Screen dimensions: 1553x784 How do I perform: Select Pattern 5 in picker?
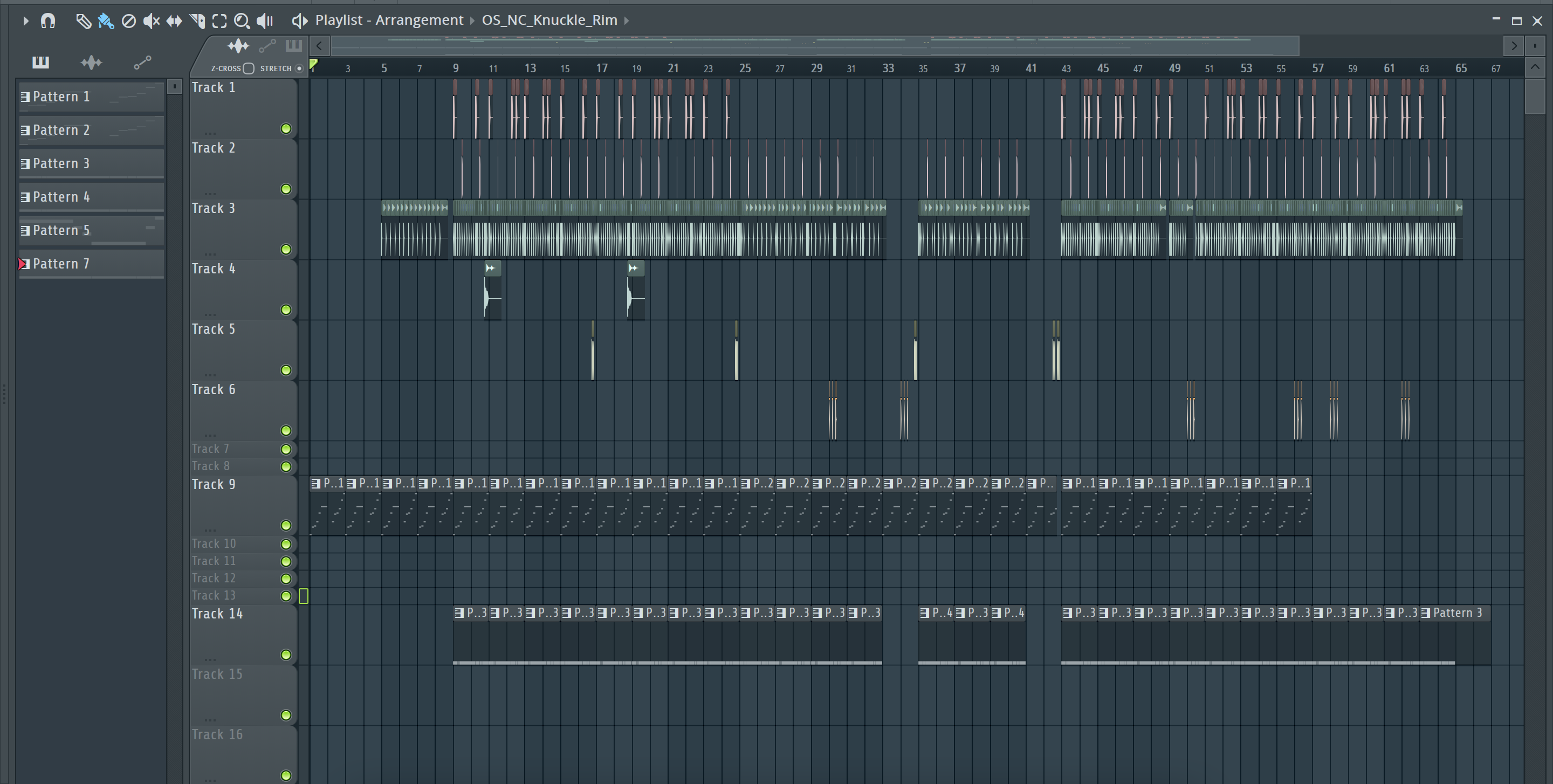click(92, 231)
